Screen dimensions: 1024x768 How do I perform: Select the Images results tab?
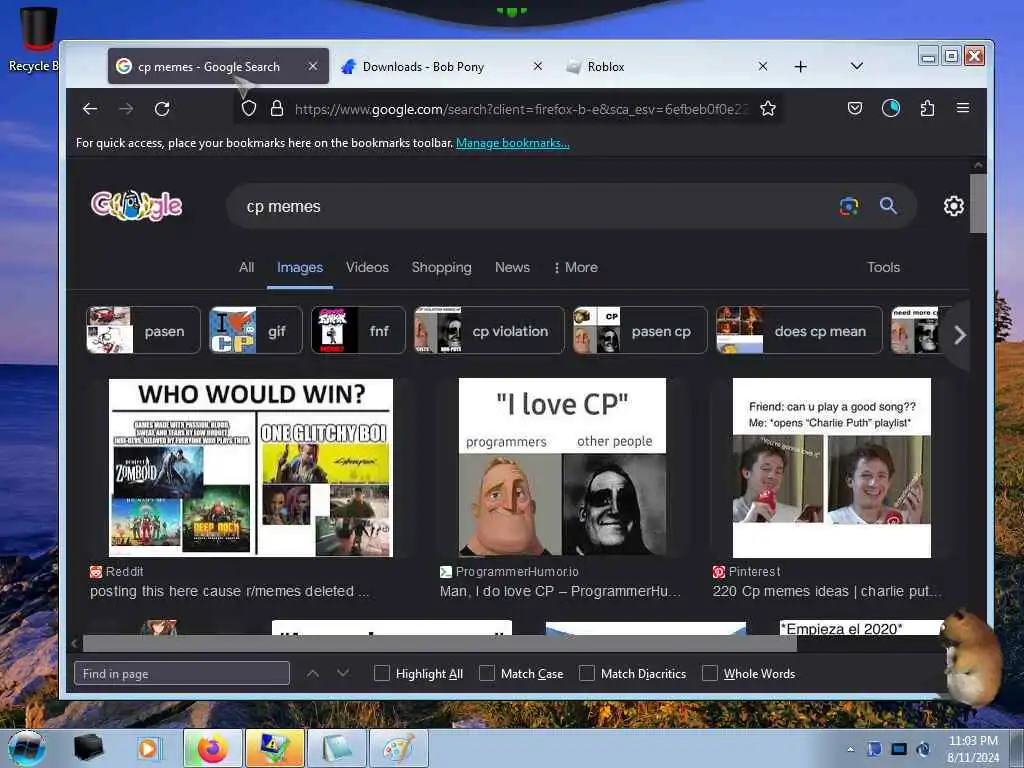pyautogui.click(x=300, y=267)
